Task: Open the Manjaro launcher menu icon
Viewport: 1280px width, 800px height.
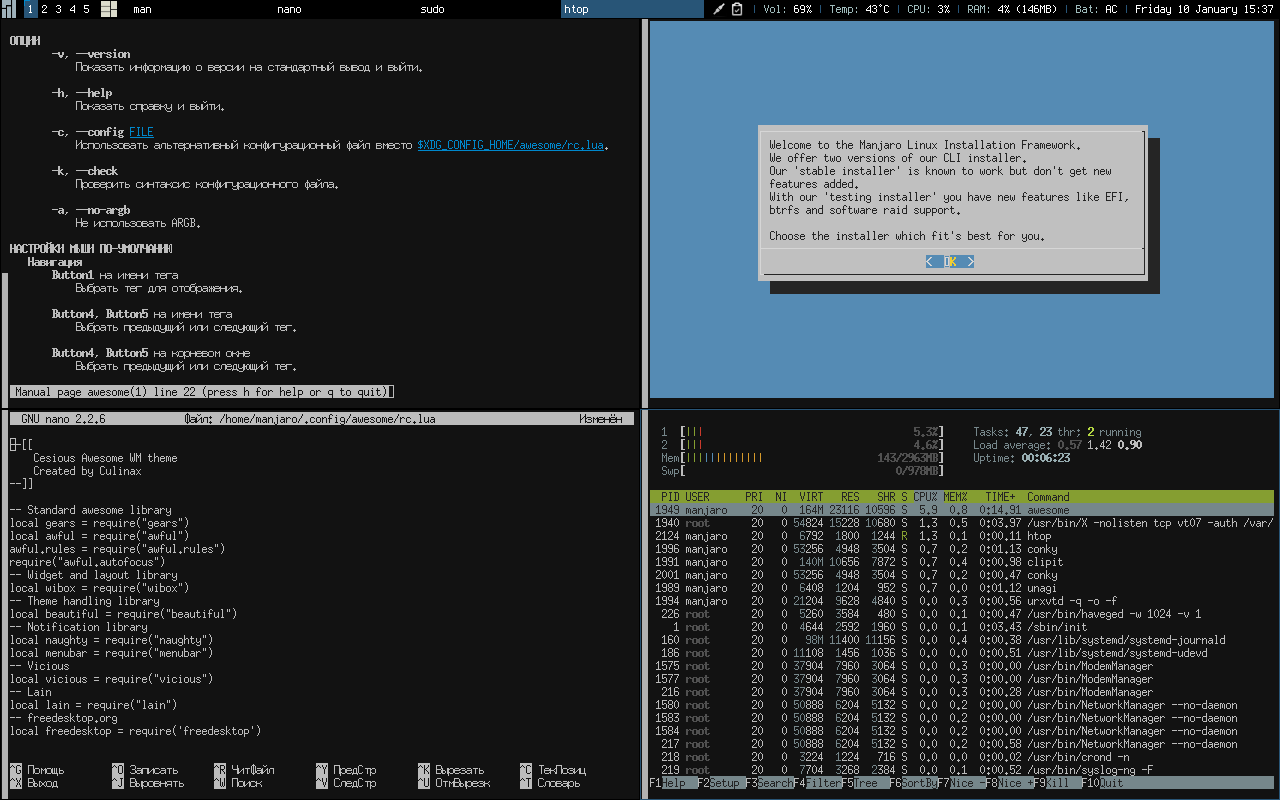Action: (8, 9)
